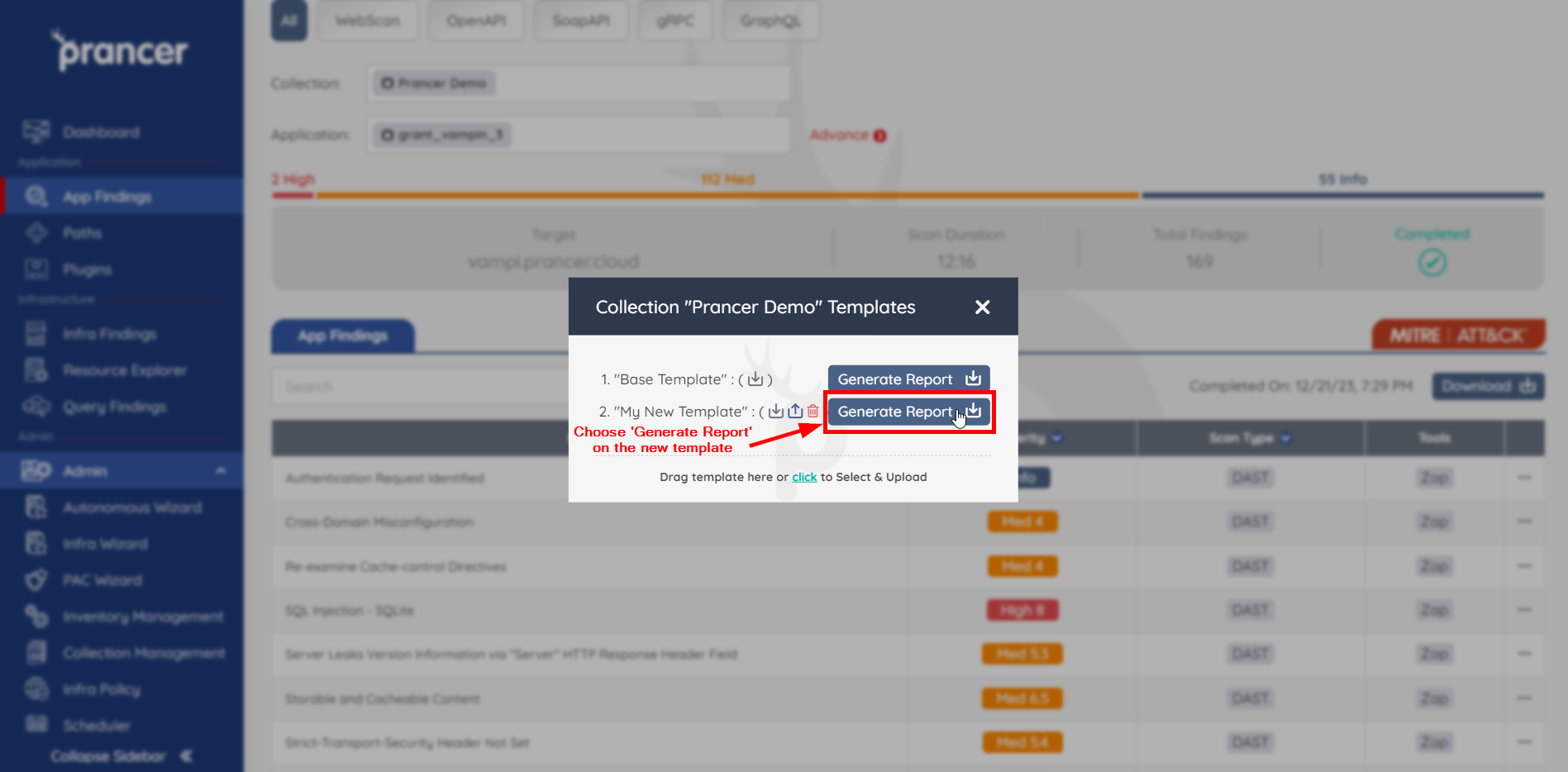The width and height of the screenshot is (1568, 772).
Task: Open Resource Explorer in the sidebar
Action: [125, 370]
